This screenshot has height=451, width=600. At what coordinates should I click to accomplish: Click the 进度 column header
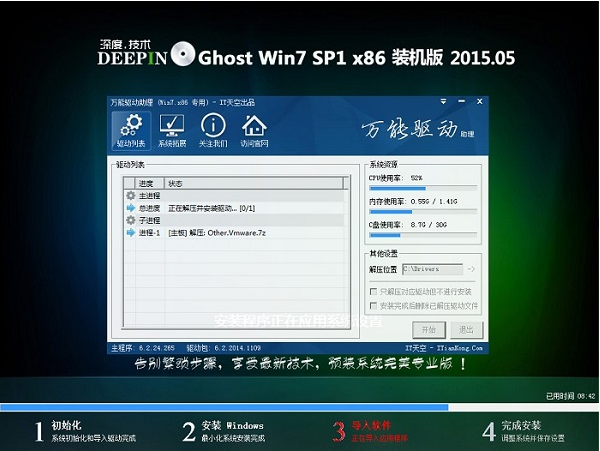(150, 184)
